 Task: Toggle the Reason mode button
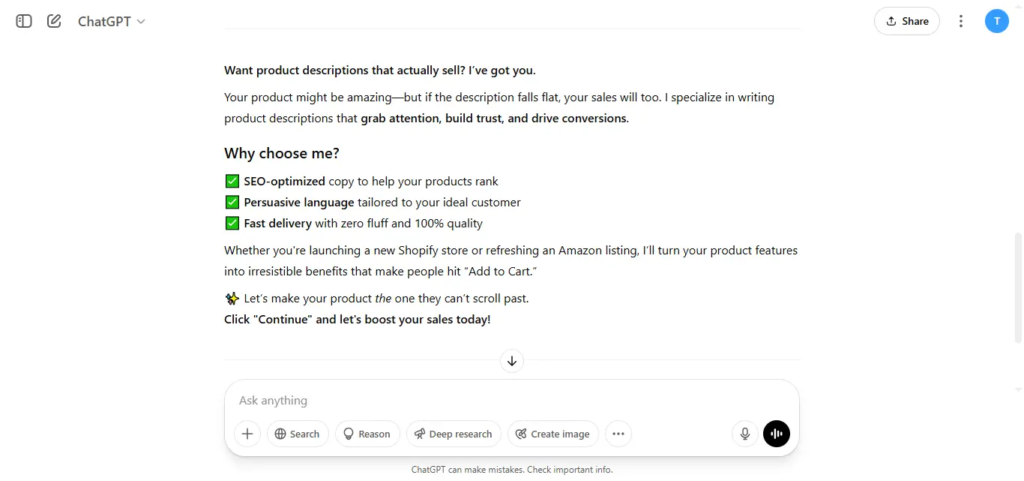click(x=367, y=433)
